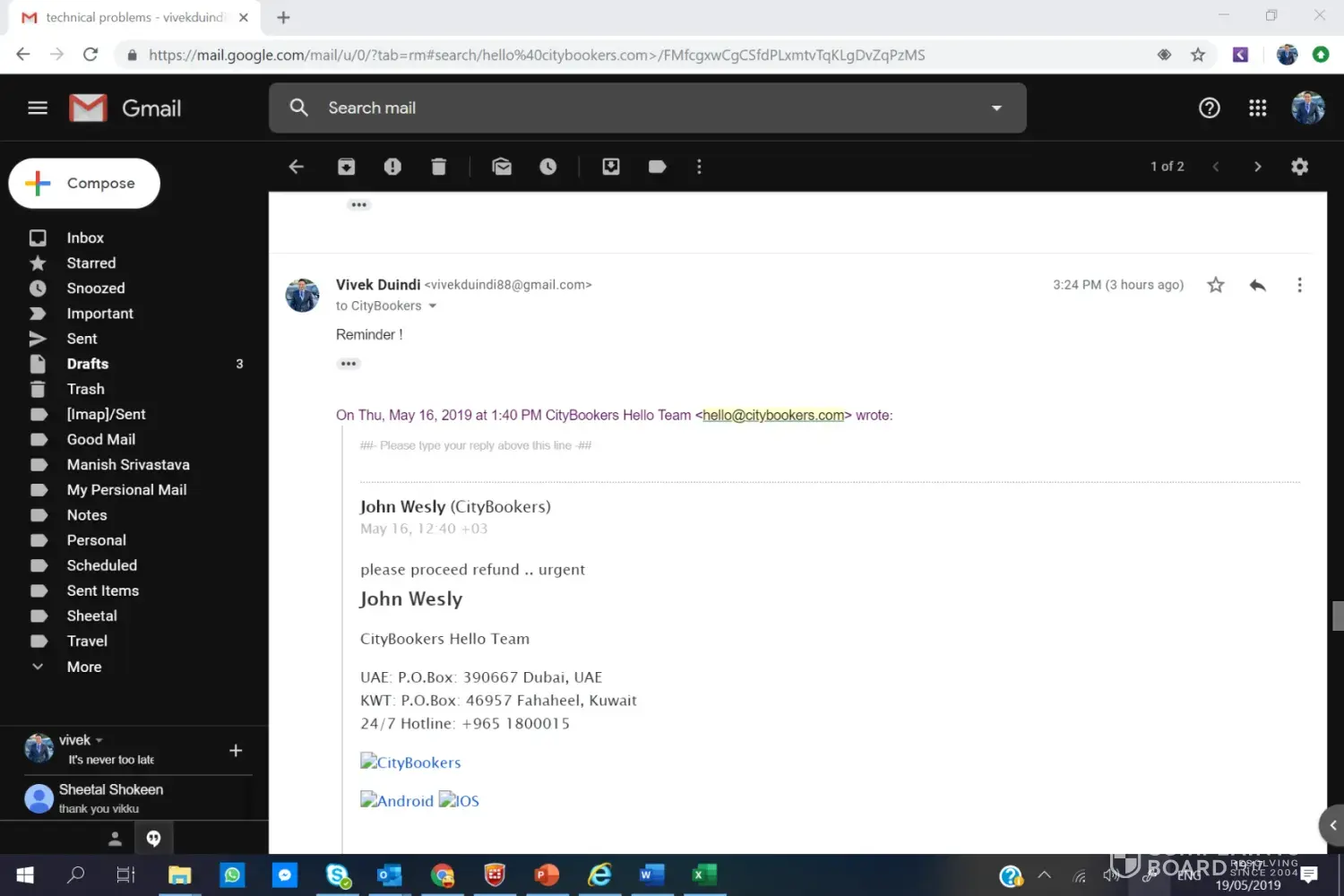Expand recipient details next to CityBookers
Viewport: 1344px width, 896px height.
click(x=433, y=306)
